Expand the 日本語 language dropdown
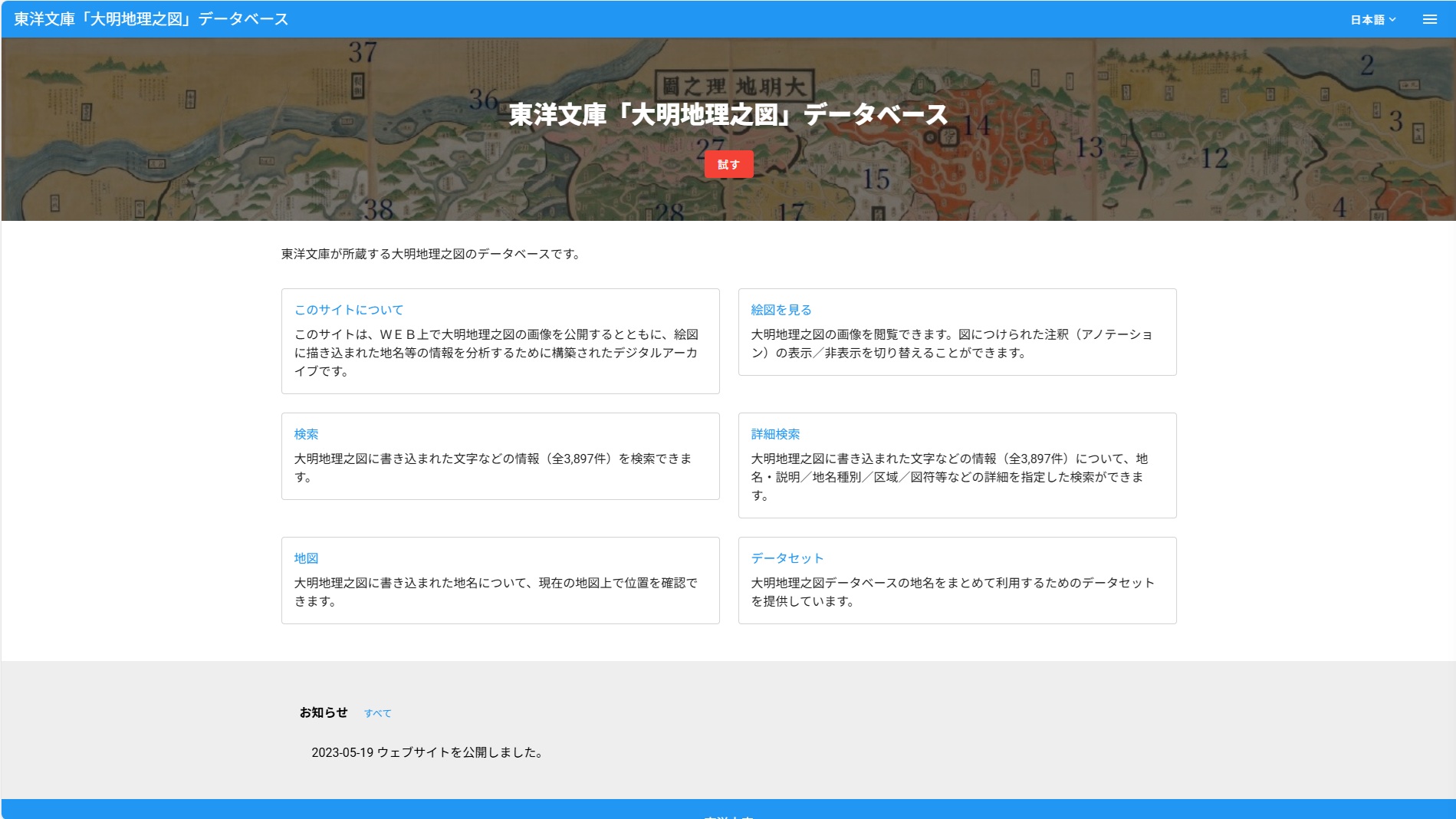Image resolution: width=1456 pixels, height=819 pixels. [1372, 19]
